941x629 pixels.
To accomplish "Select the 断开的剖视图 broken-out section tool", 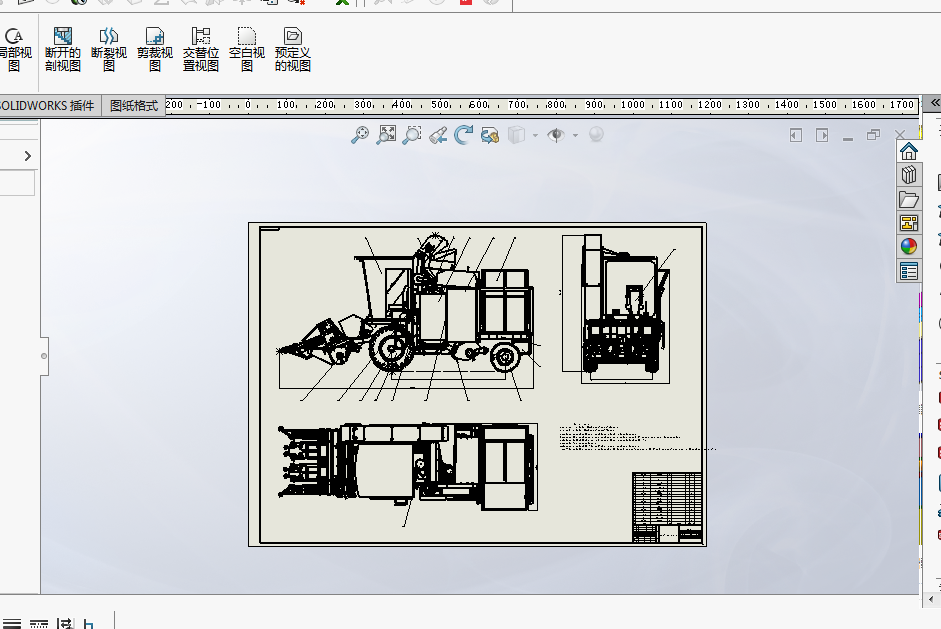I will [62, 49].
